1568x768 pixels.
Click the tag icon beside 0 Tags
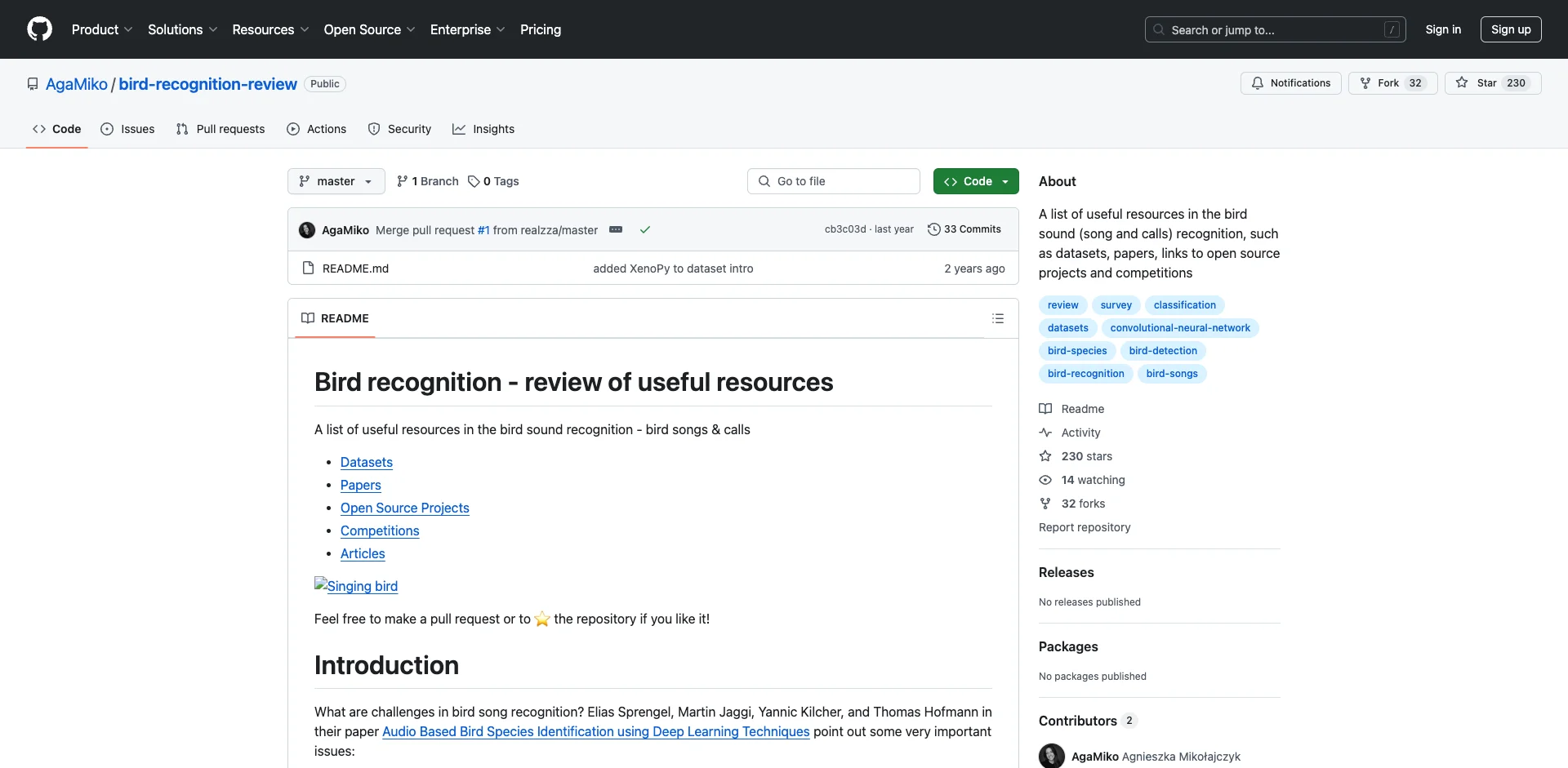(474, 181)
